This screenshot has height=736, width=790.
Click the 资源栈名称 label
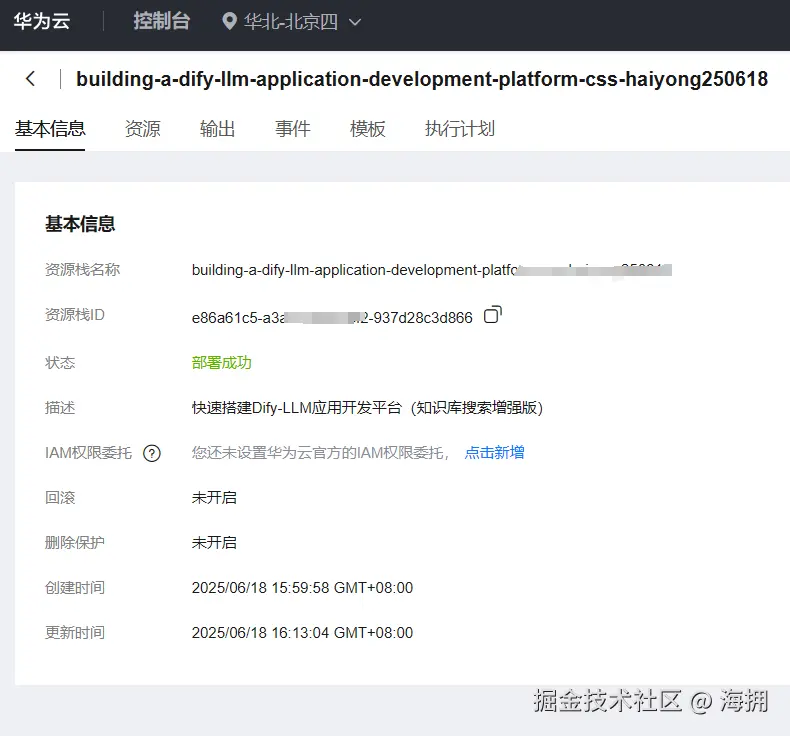83,270
